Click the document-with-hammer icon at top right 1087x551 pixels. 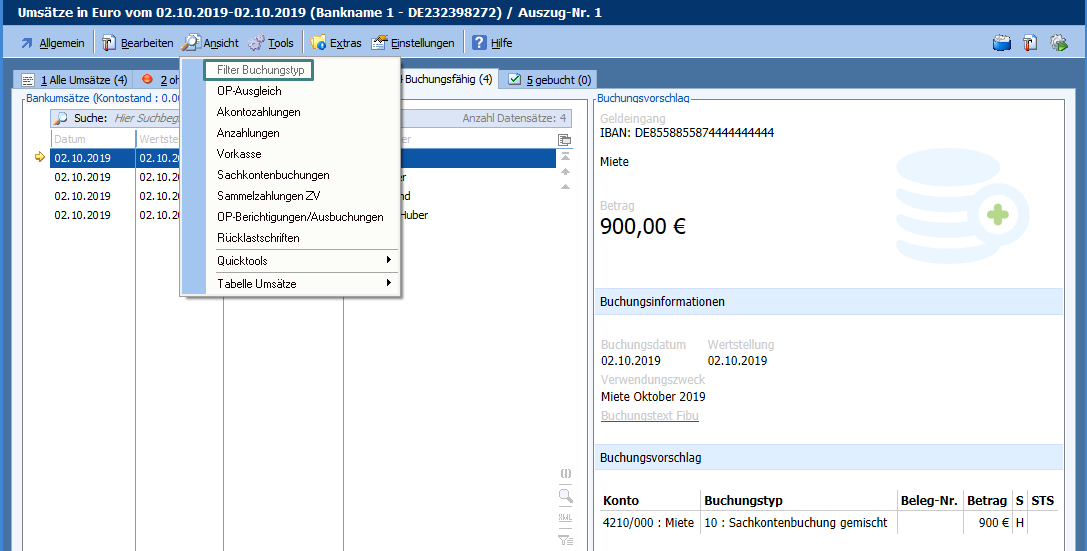1030,43
